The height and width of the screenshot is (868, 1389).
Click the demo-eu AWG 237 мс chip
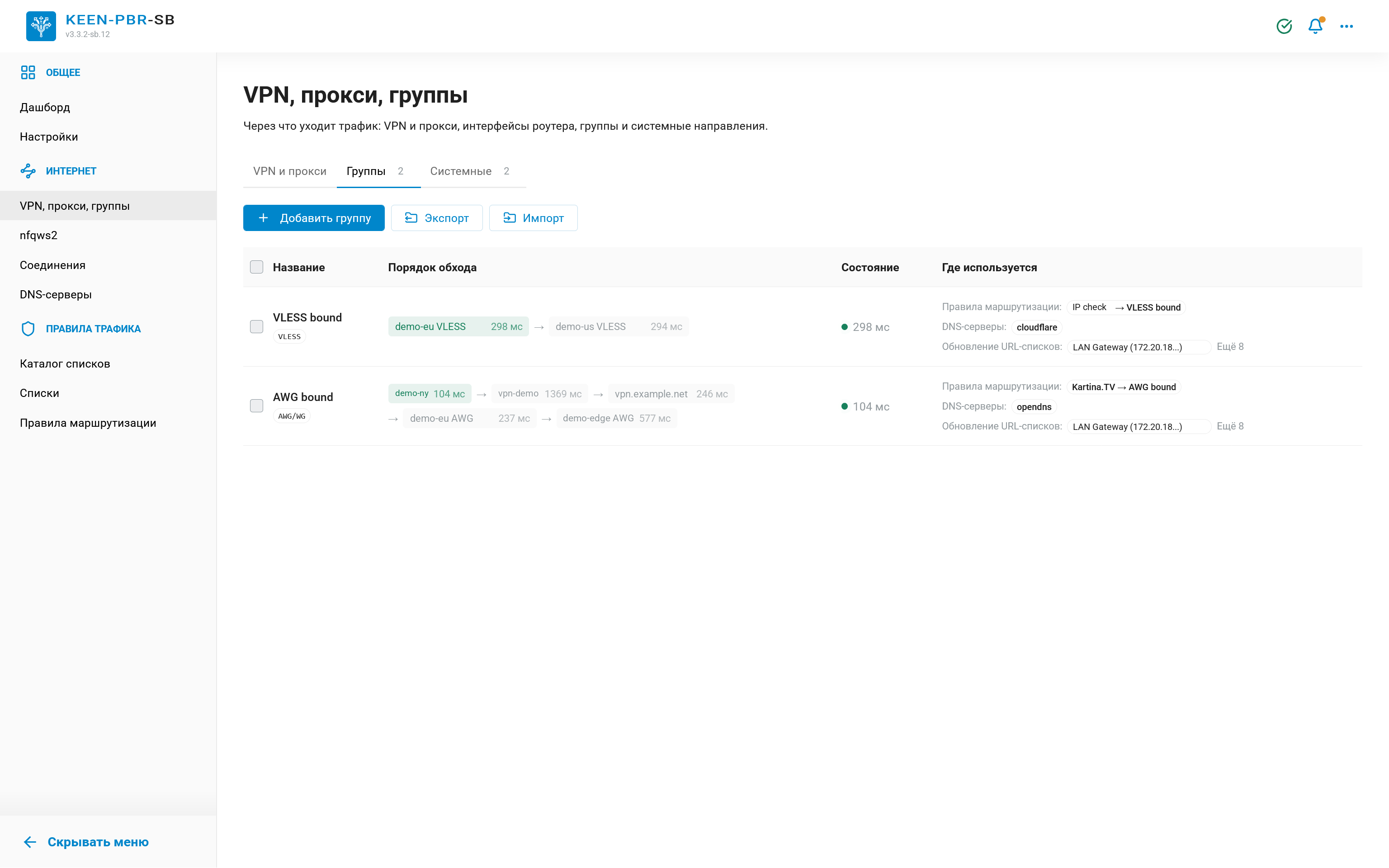click(x=469, y=419)
